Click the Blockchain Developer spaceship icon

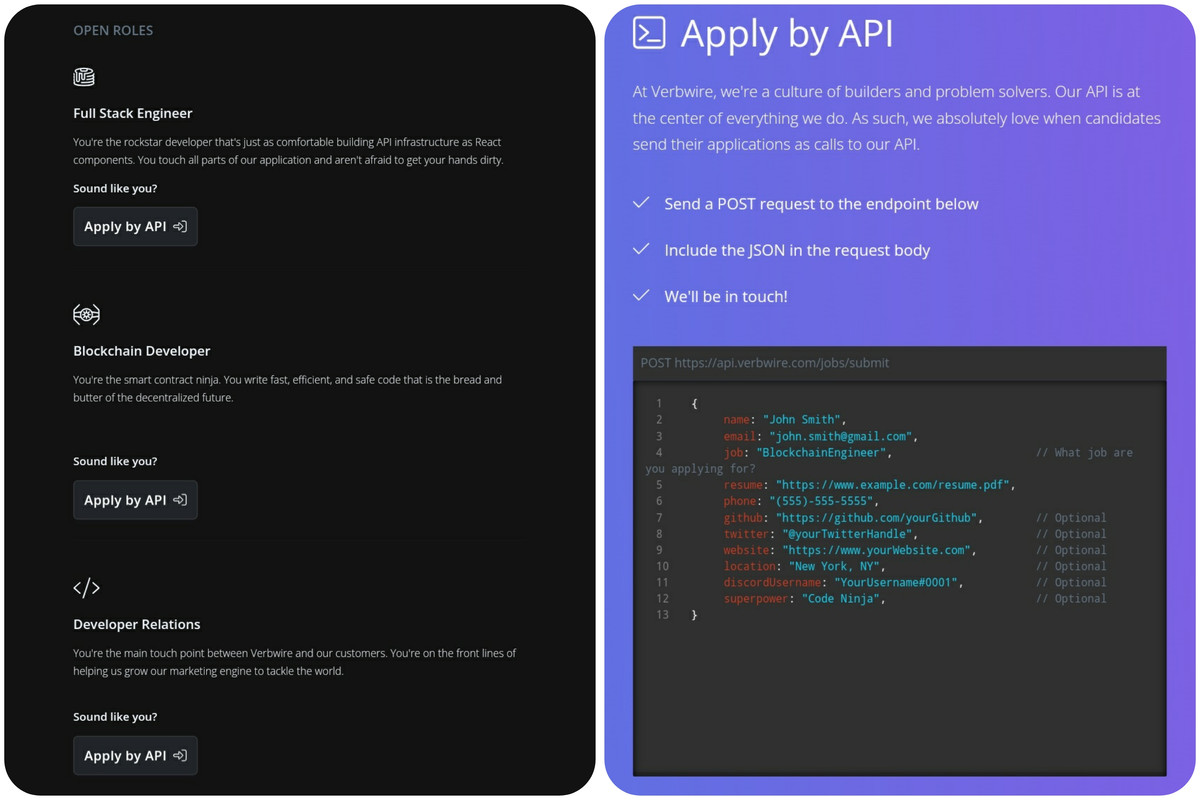point(86,315)
